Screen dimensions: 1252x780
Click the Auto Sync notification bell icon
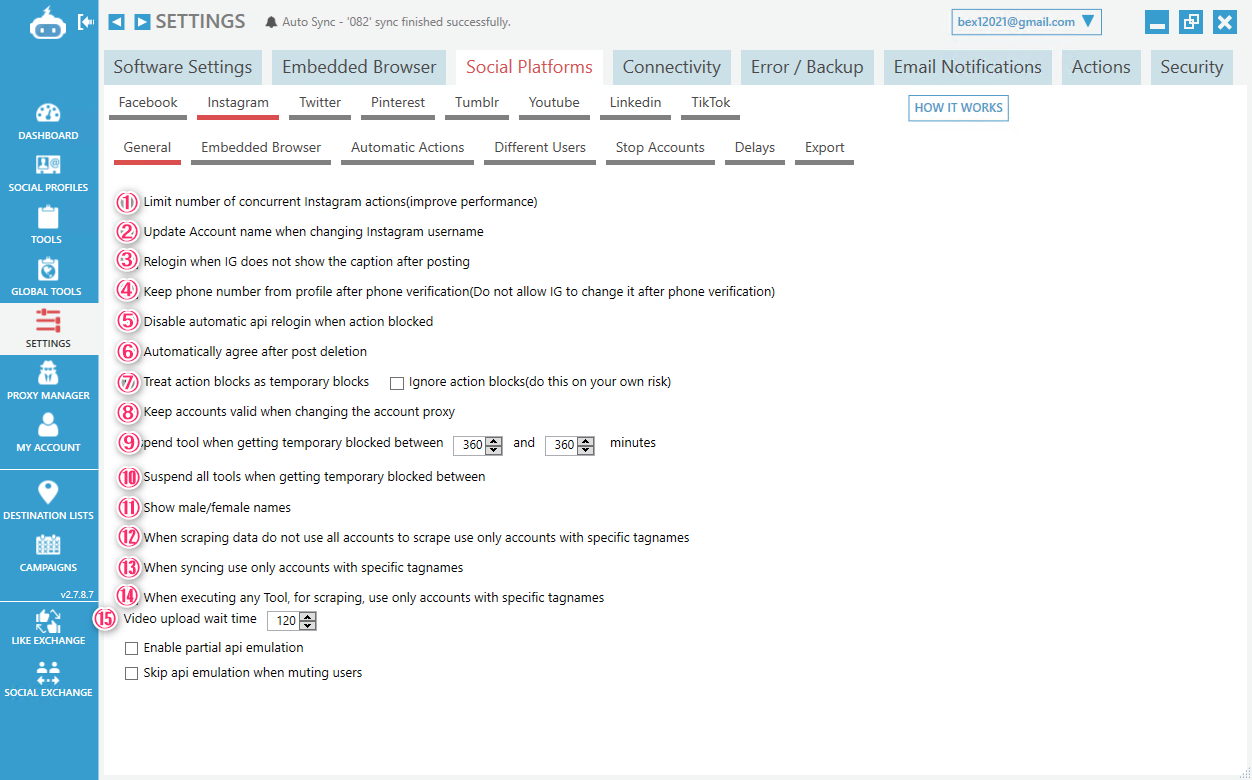271,22
